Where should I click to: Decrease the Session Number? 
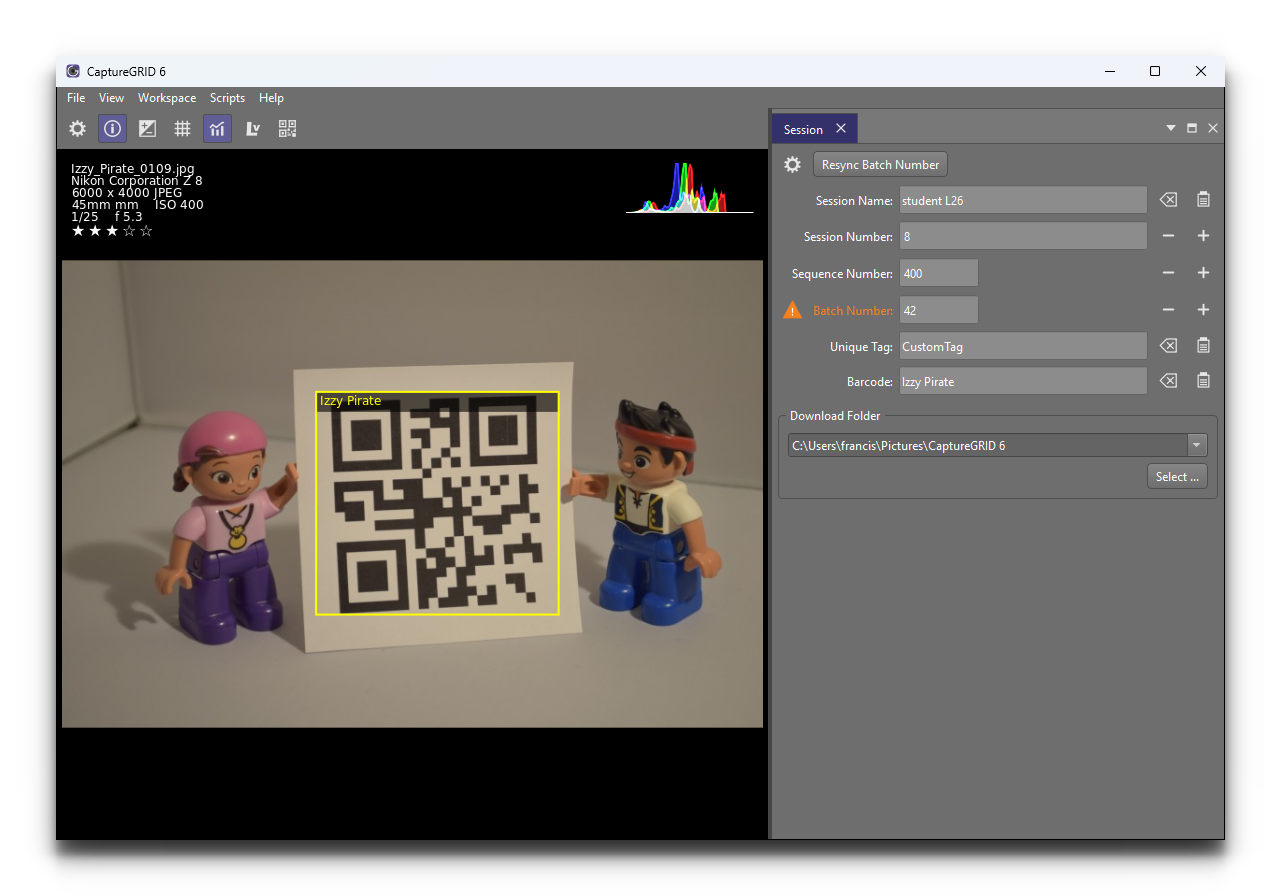(x=1168, y=237)
